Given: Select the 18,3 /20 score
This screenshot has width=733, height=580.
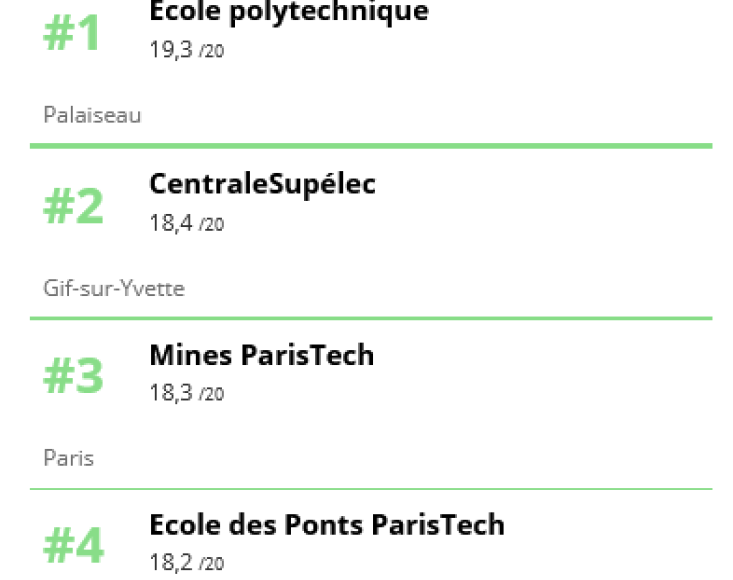Looking at the screenshot, I should (187, 393).
